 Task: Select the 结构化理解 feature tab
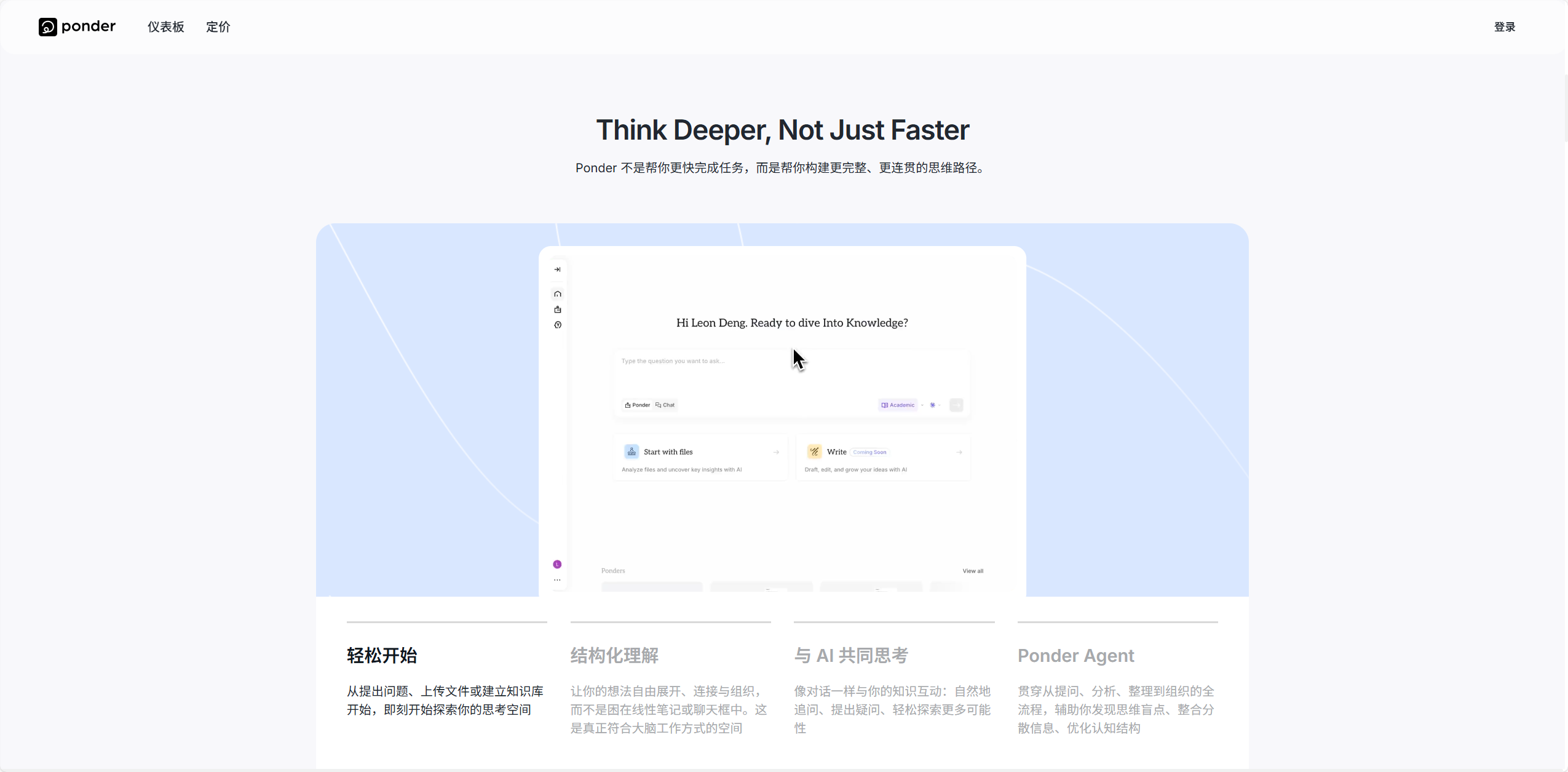click(x=615, y=656)
